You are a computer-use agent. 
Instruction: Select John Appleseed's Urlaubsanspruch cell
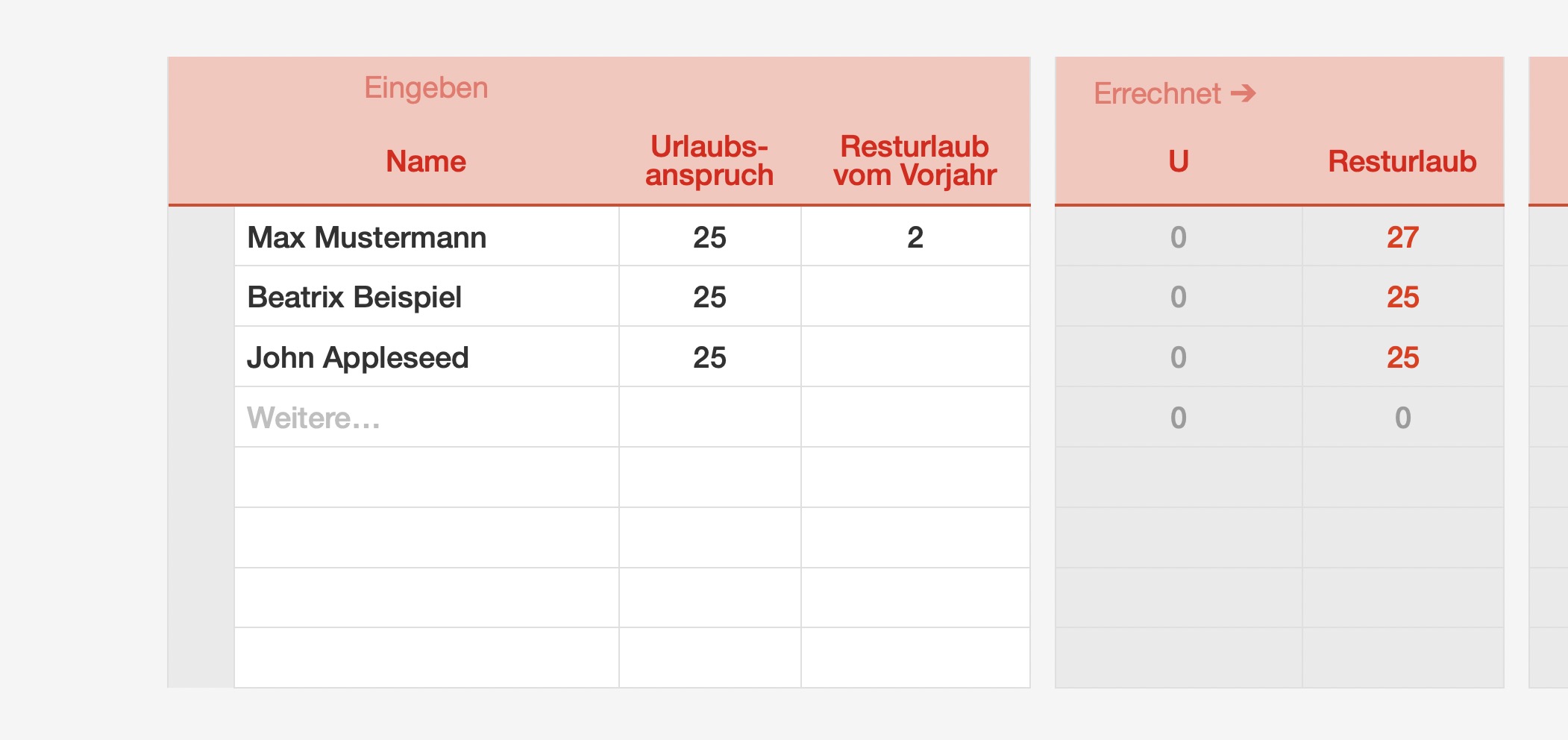(x=709, y=357)
